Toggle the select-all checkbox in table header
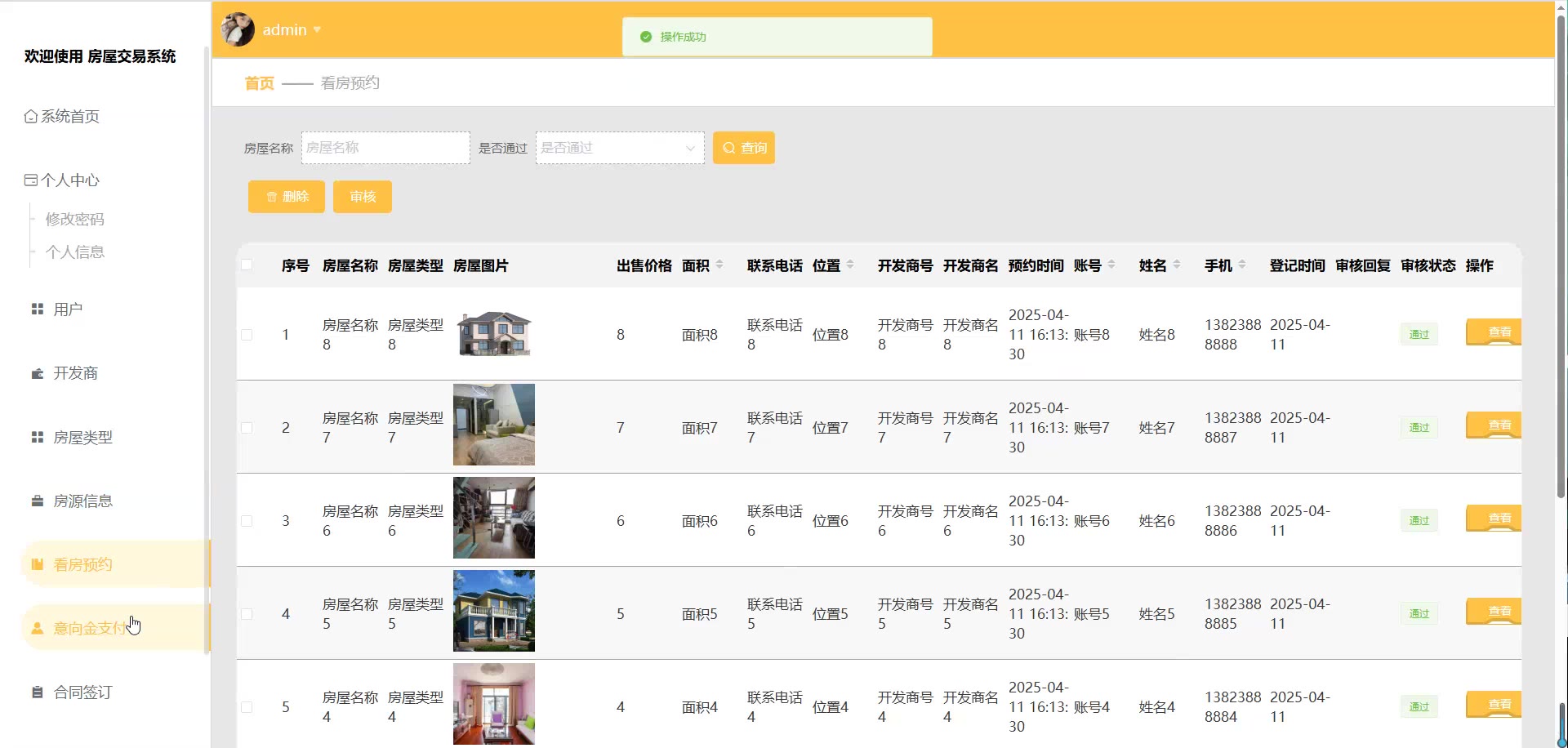Image resolution: width=1568 pixels, height=748 pixels. tap(247, 265)
